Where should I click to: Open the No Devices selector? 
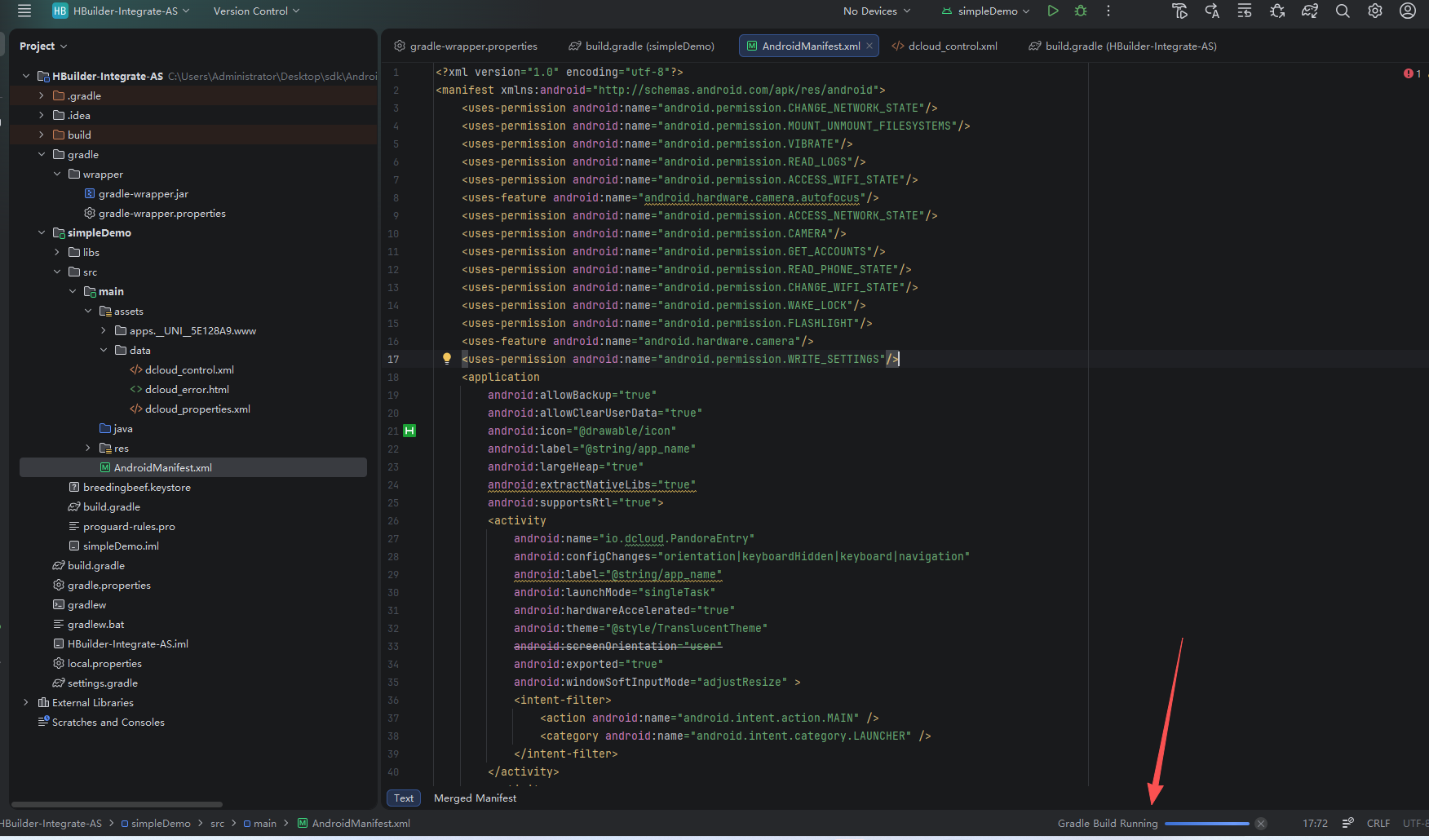click(877, 11)
